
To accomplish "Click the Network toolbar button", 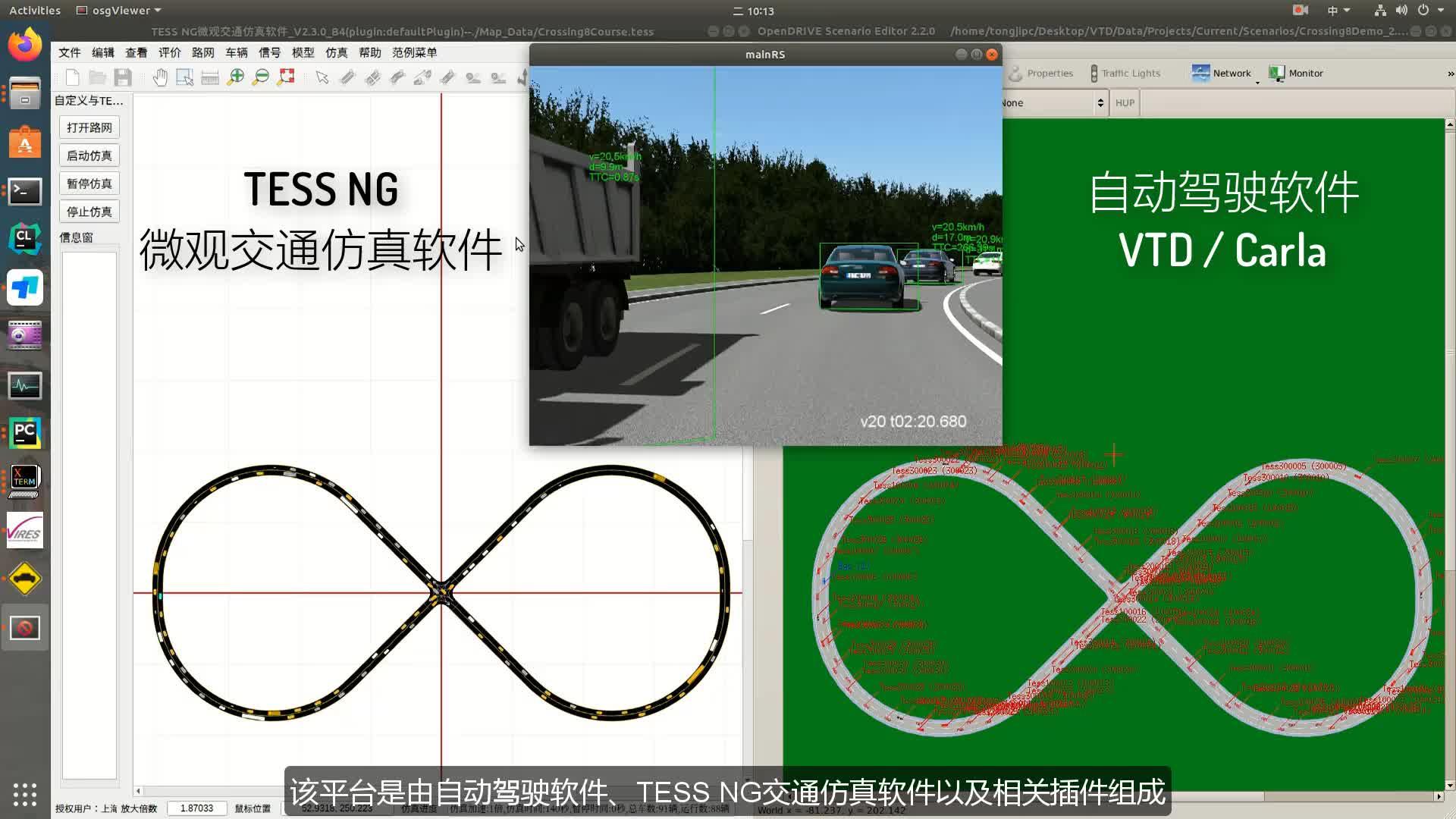I will [x=1221, y=74].
